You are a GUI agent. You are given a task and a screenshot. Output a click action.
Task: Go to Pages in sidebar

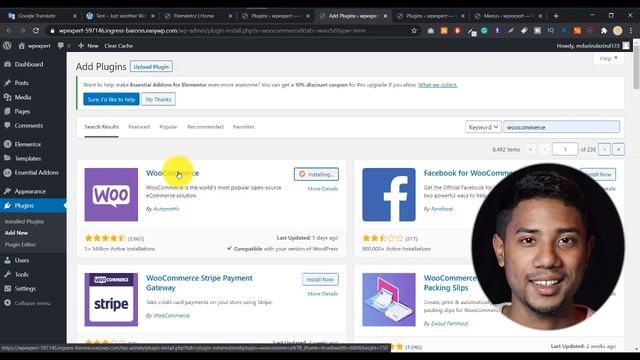pos(22,111)
